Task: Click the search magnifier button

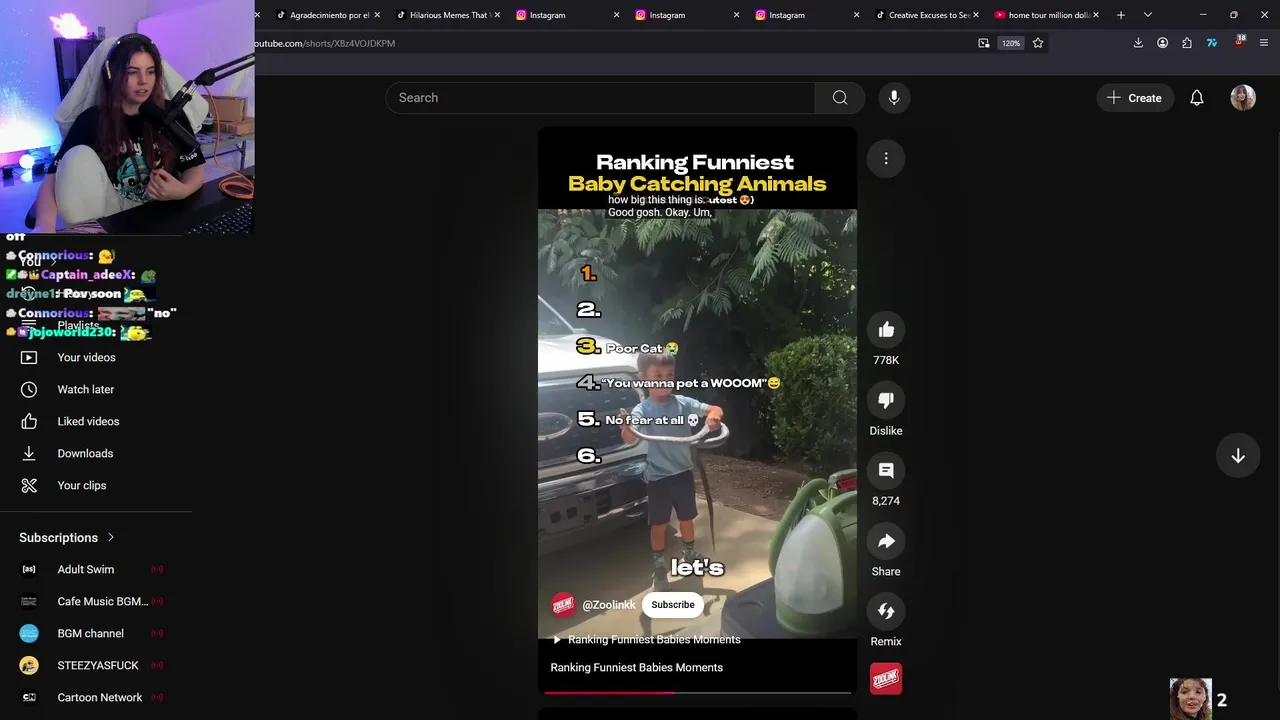Action: click(x=840, y=97)
